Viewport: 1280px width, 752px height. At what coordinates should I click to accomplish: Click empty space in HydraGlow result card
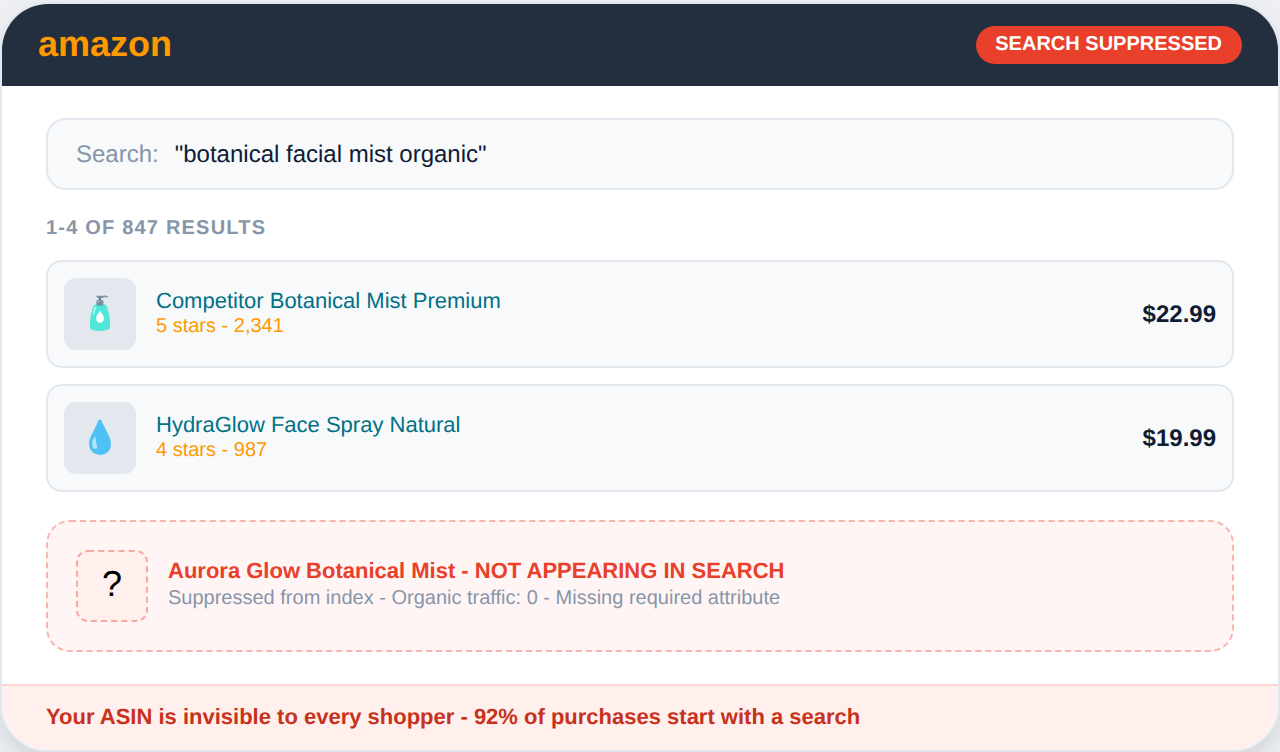click(800, 438)
